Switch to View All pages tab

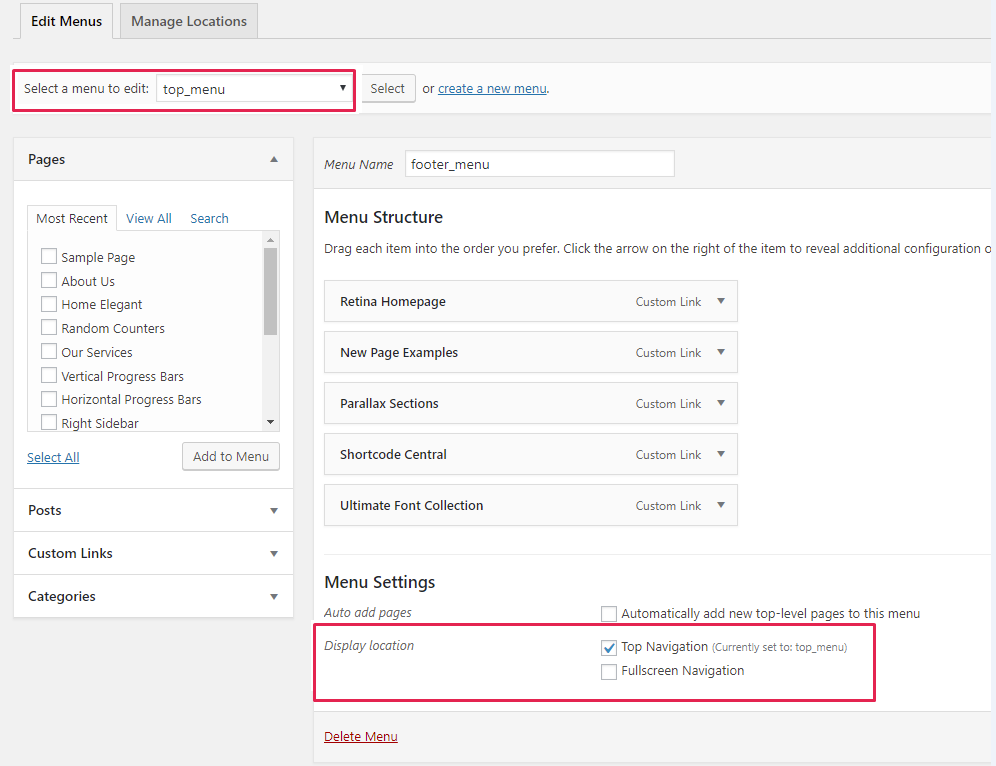coord(149,218)
